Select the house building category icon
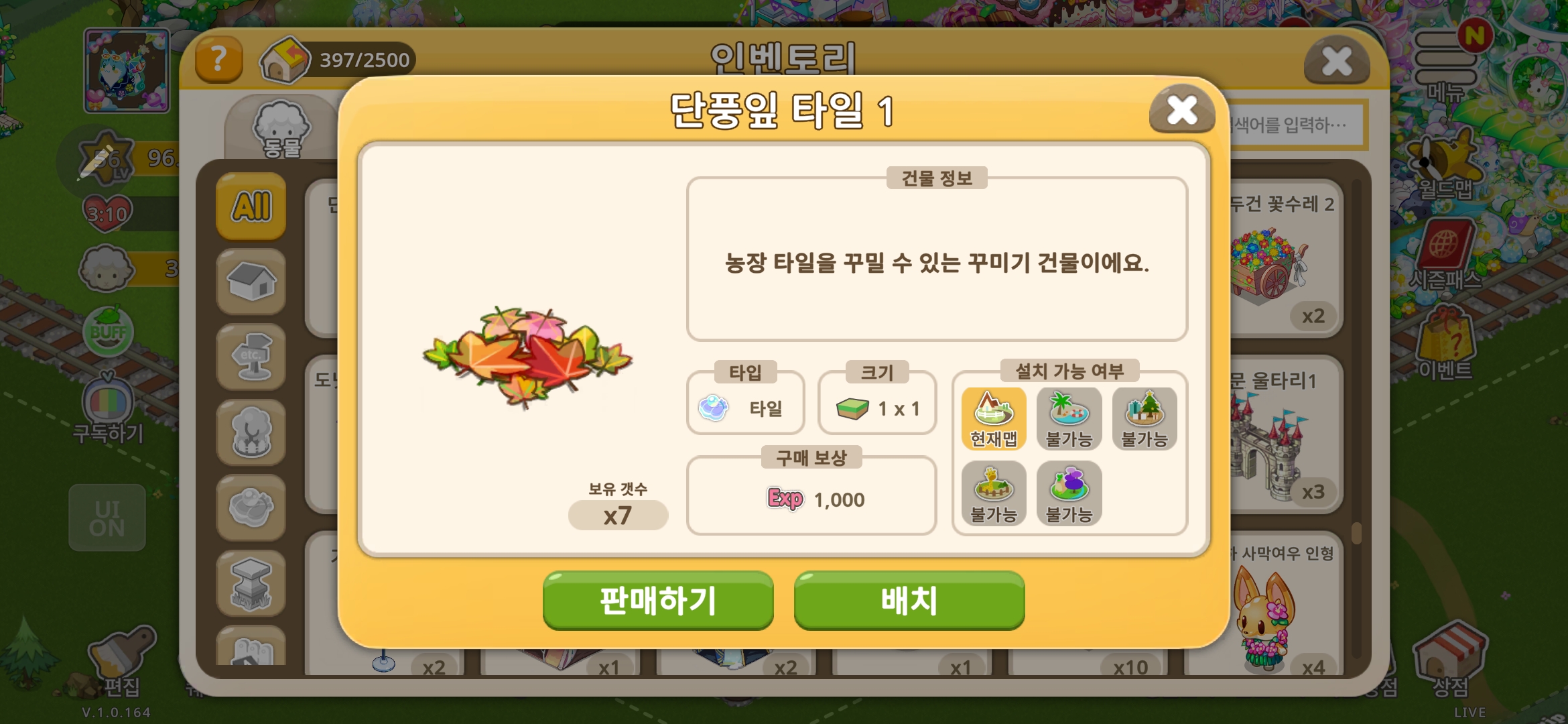The width and height of the screenshot is (1568, 724). point(251,282)
